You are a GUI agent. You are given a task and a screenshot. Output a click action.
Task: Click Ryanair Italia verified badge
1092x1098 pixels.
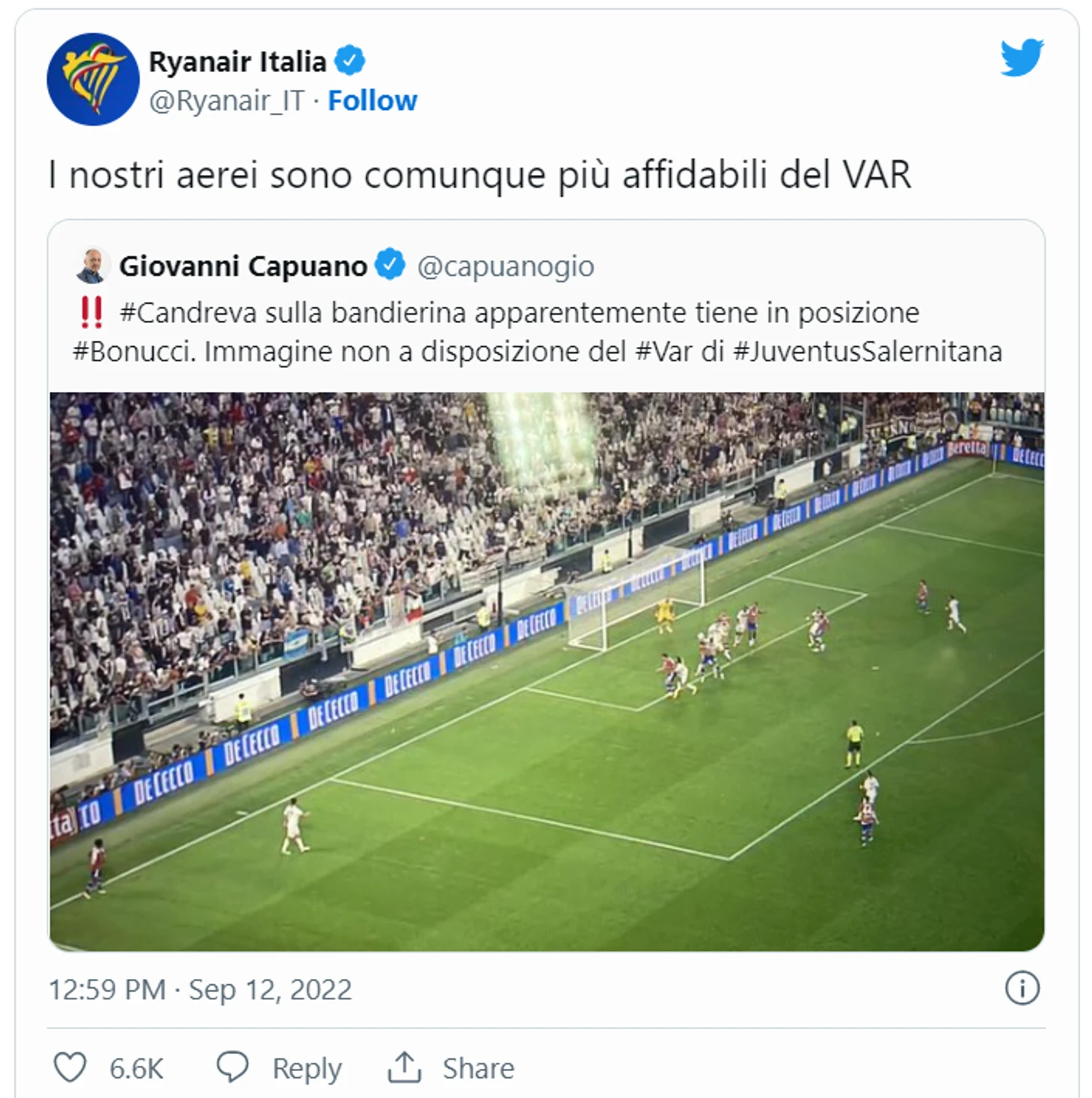coord(349,61)
